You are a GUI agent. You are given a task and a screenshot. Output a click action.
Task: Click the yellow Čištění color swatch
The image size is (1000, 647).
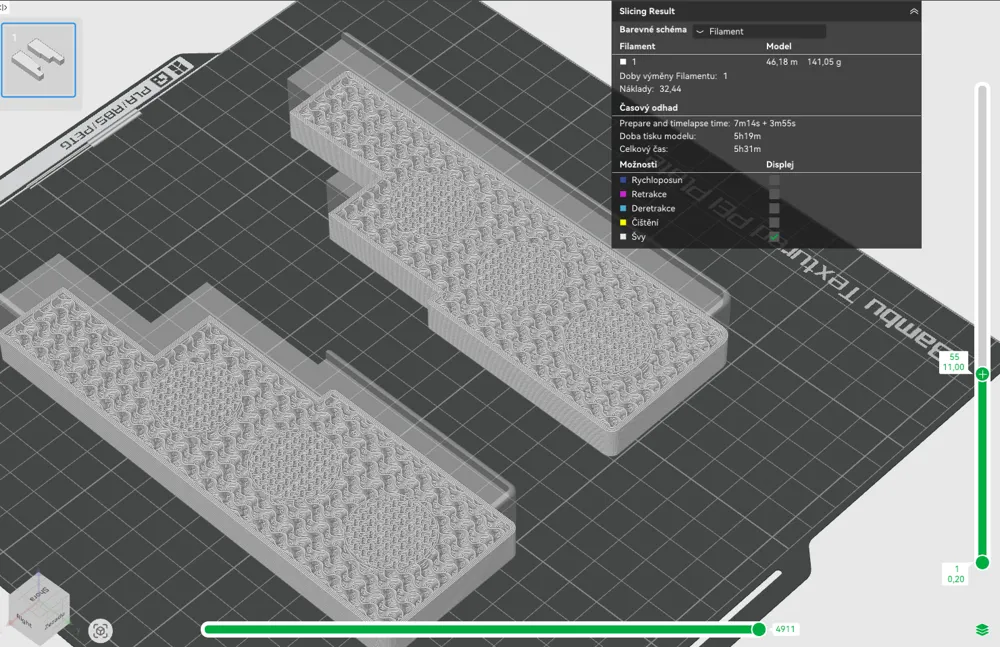(623, 222)
